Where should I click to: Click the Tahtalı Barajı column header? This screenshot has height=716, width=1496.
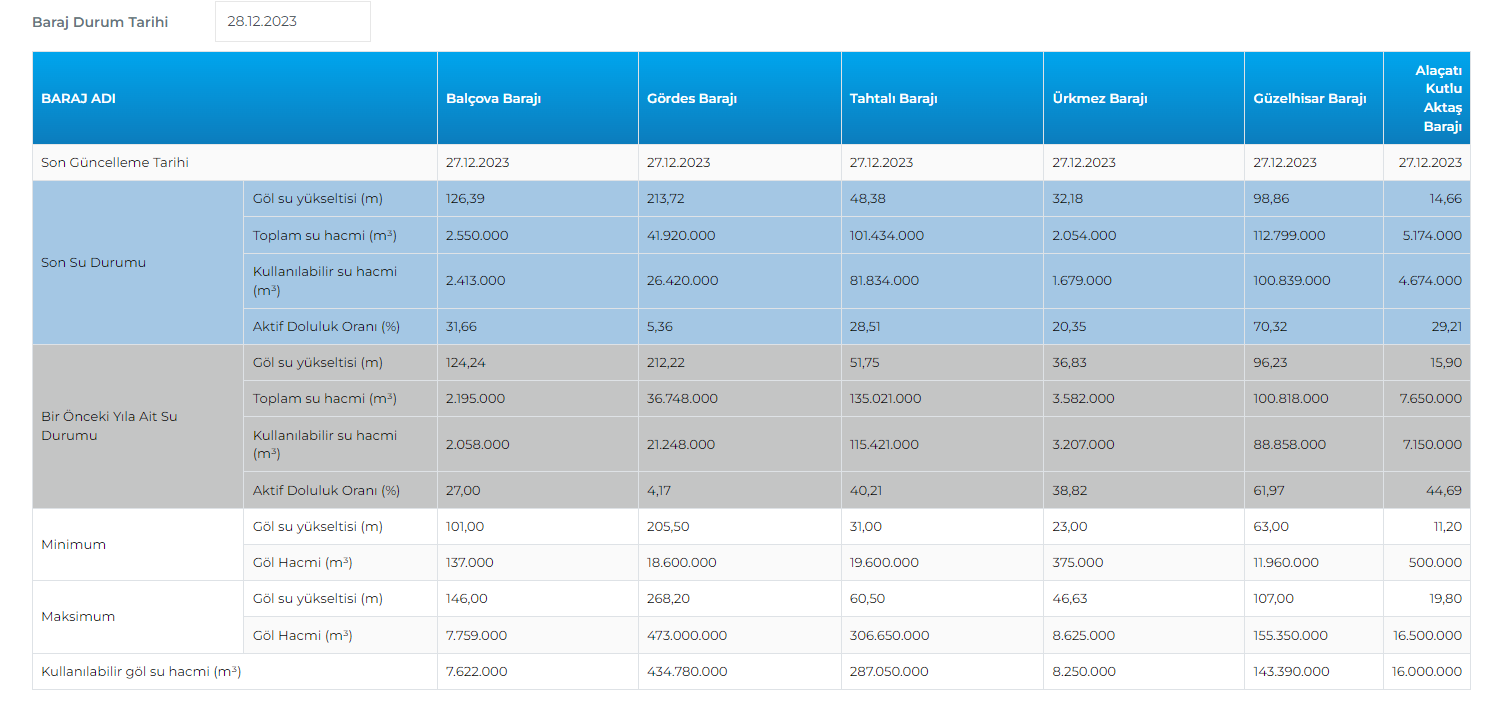(x=893, y=99)
